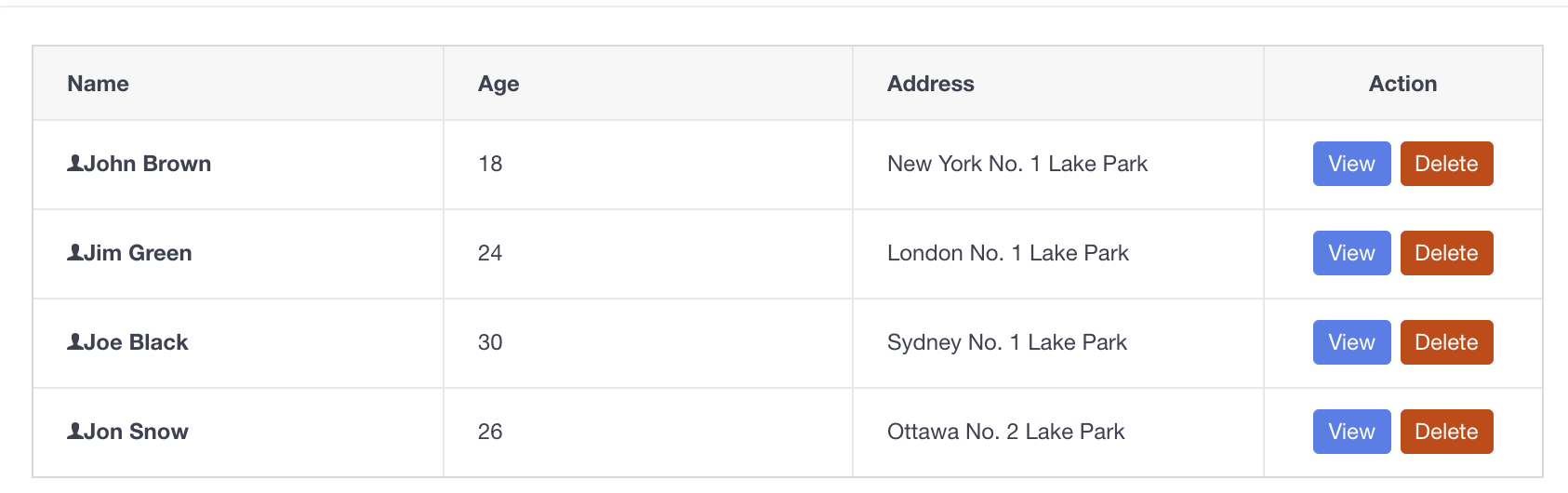Screen dimensions: 1568x493
Task: Click the Ottawa No. 2 Lake Park cell
Action: [x=1058, y=433]
